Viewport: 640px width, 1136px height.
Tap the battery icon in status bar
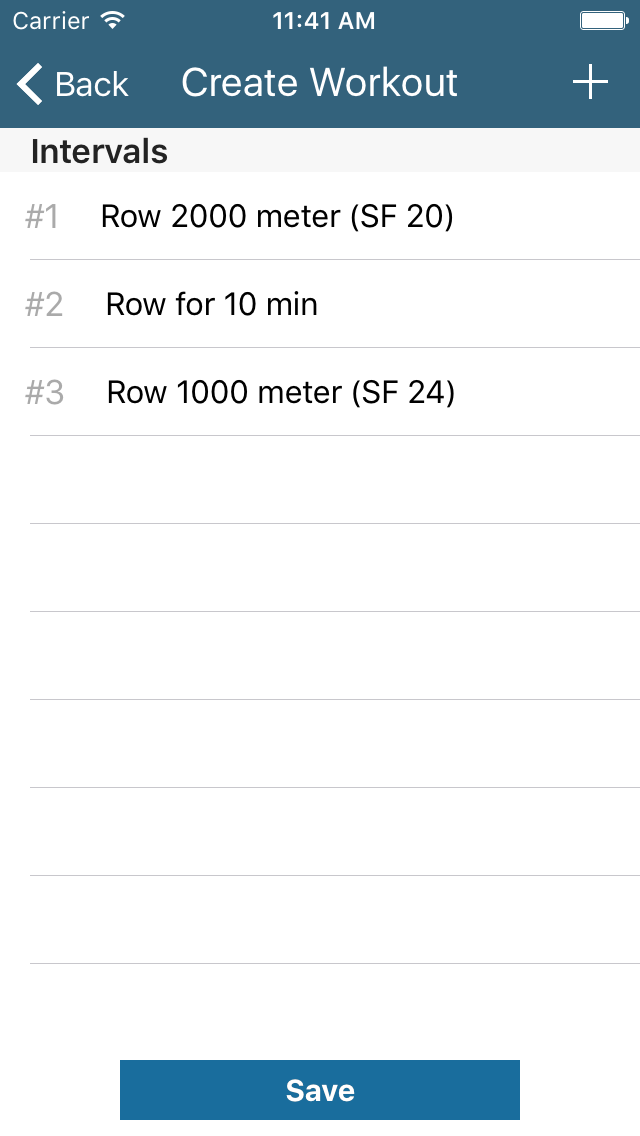point(603,20)
